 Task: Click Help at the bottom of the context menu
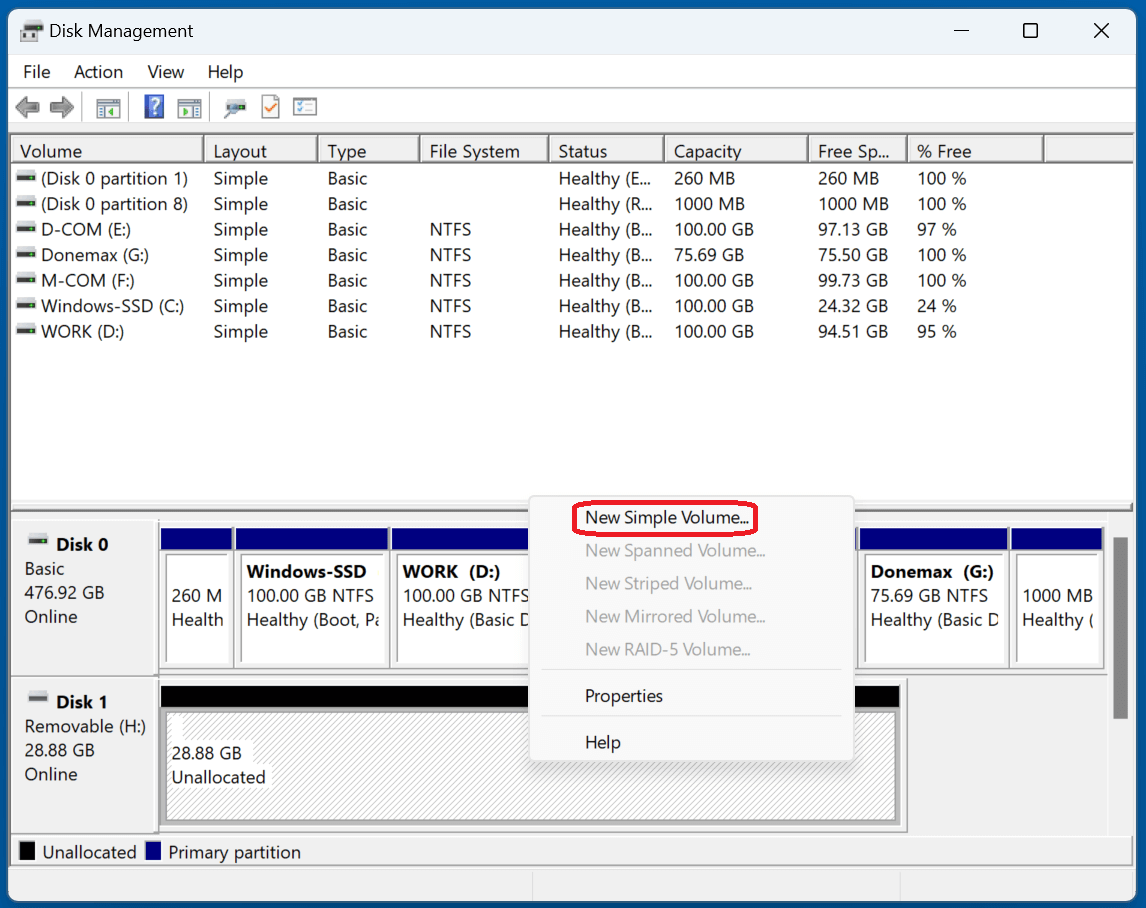602,742
